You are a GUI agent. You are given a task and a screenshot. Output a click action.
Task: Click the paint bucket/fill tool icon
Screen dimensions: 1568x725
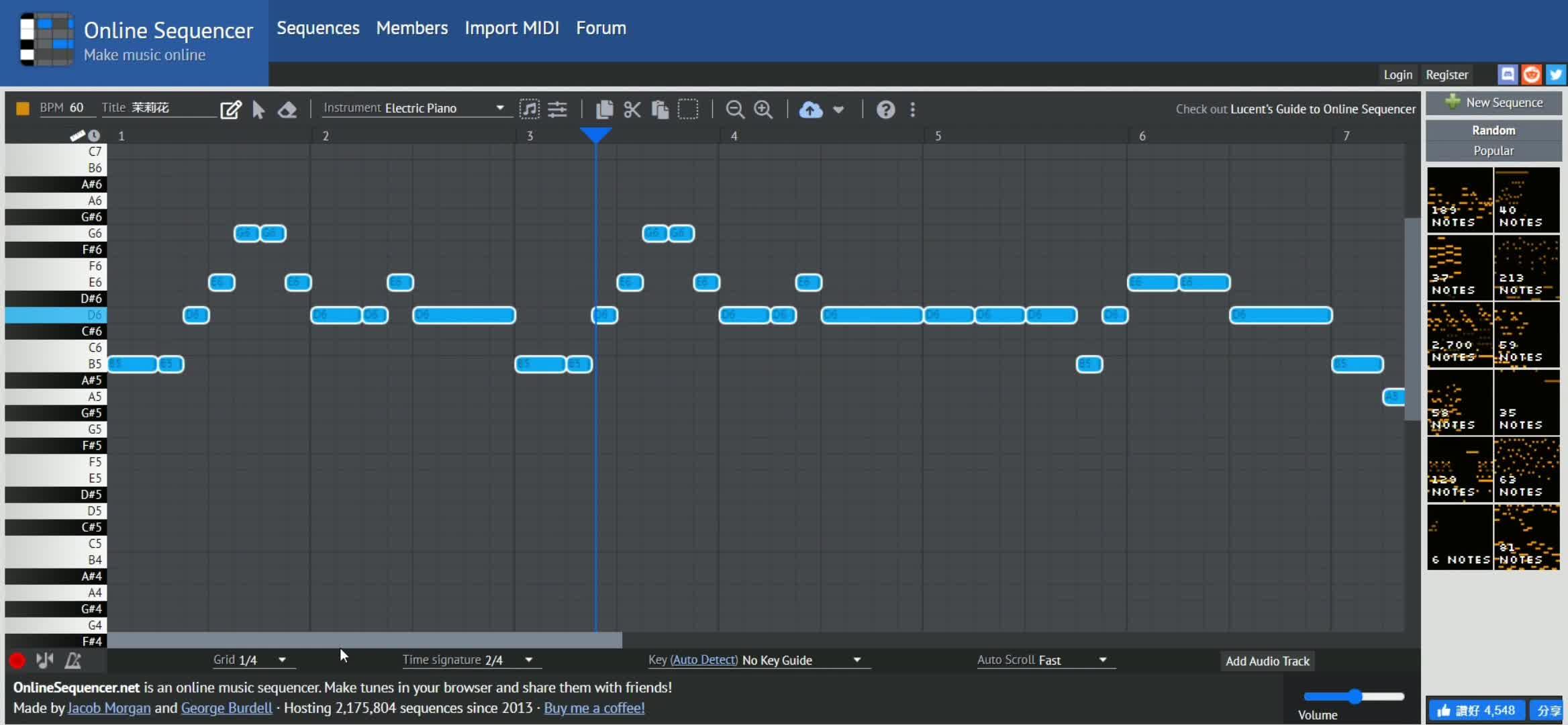point(288,108)
